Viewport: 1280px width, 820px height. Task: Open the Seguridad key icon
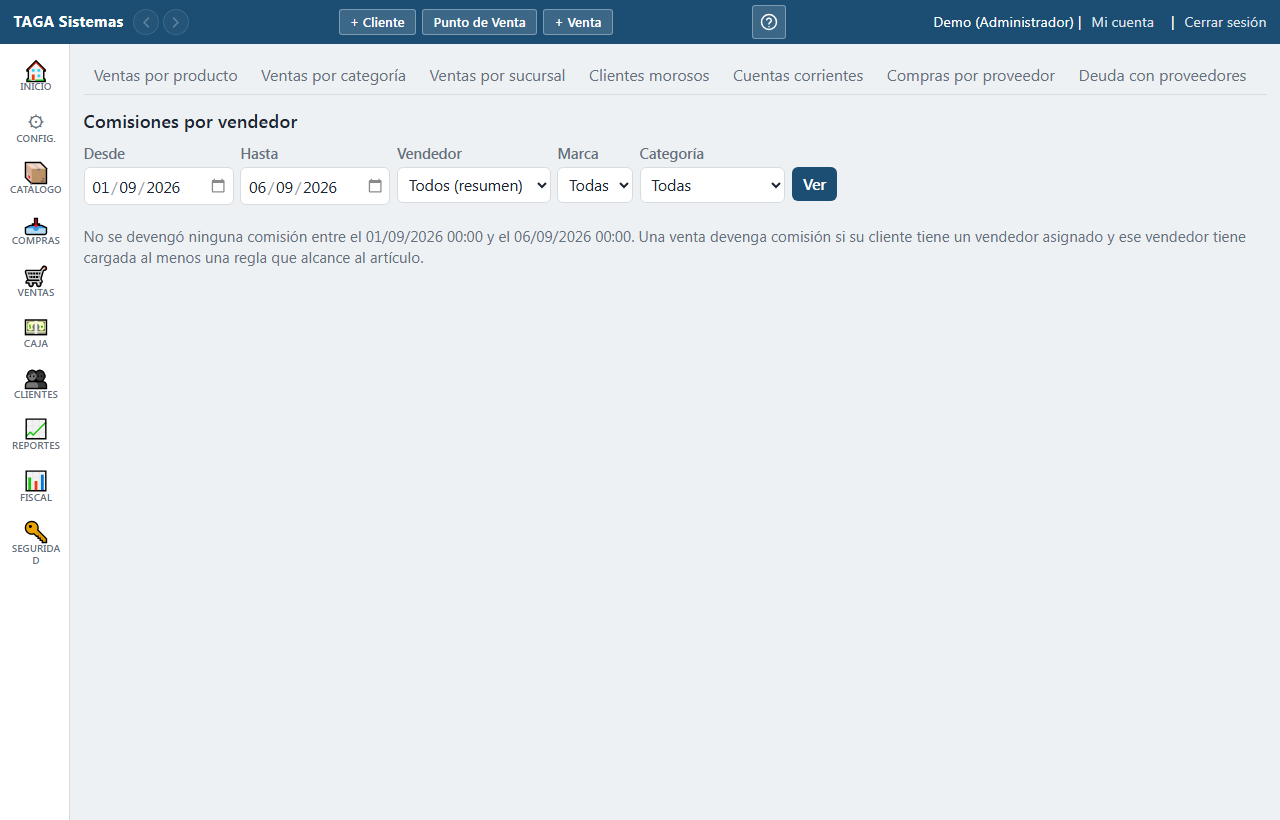tap(36, 532)
